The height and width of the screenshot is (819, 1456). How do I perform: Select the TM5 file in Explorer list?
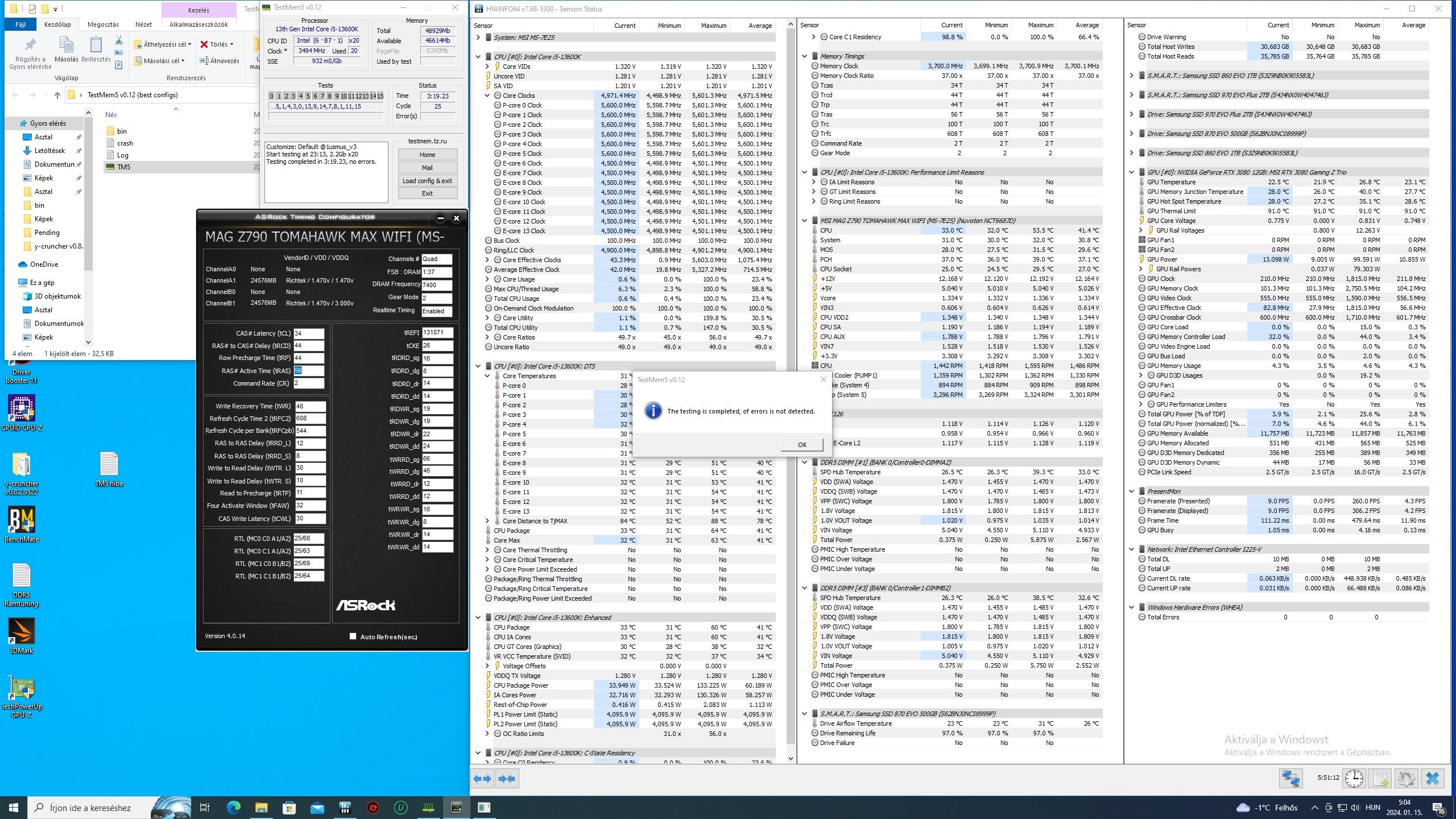coord(123,167)
